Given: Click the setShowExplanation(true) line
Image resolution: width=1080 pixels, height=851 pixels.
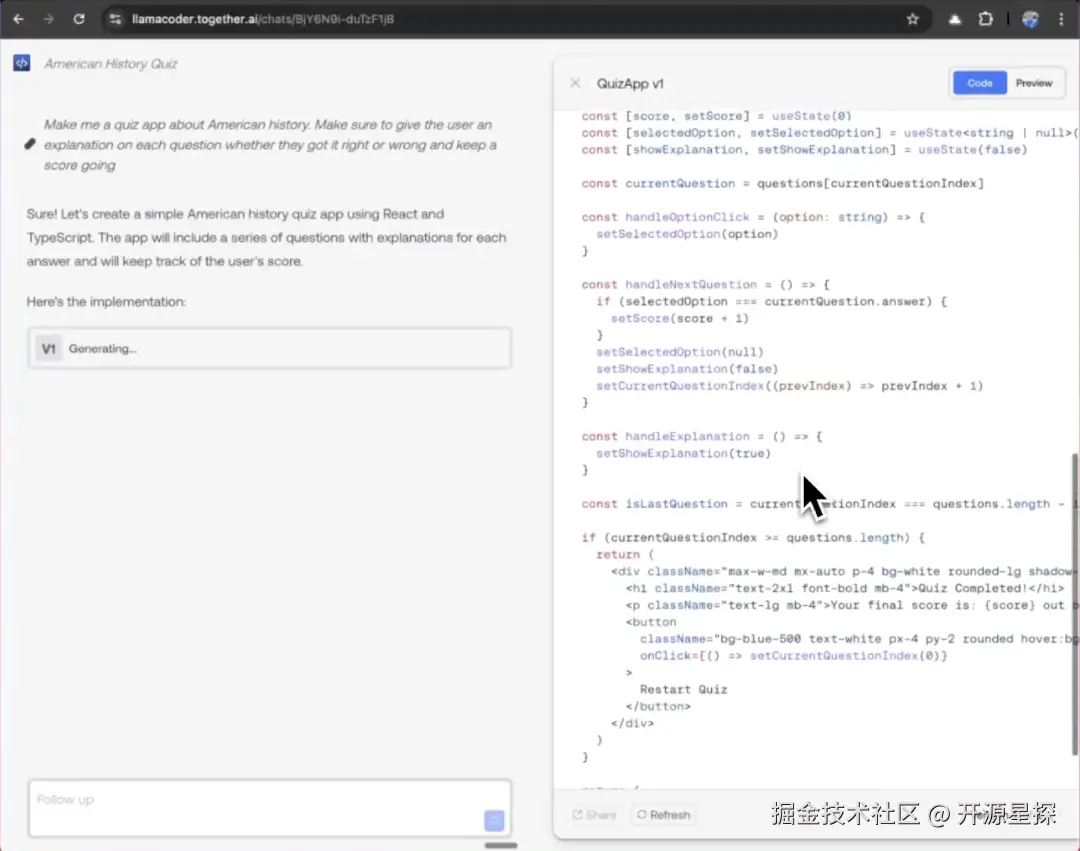Looking at the screenshot, I should (x=683, y=453).
